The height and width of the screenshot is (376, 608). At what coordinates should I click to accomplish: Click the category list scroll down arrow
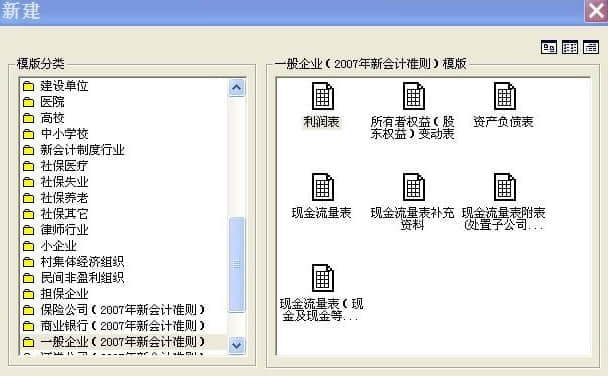coord(237,345)
